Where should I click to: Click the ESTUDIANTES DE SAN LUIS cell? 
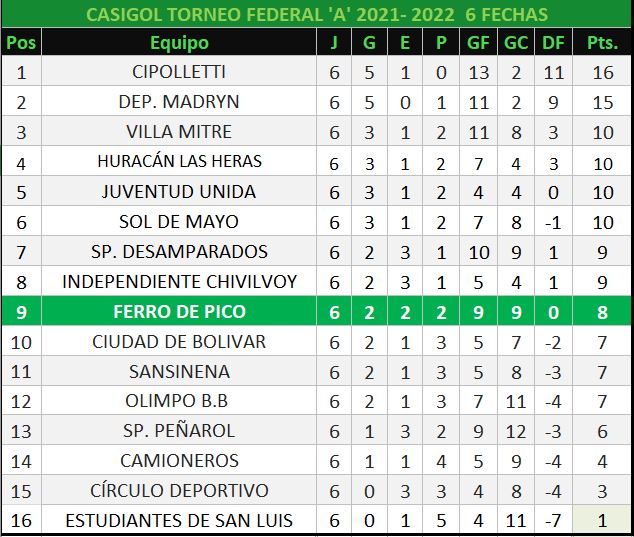tap(179, 521)
